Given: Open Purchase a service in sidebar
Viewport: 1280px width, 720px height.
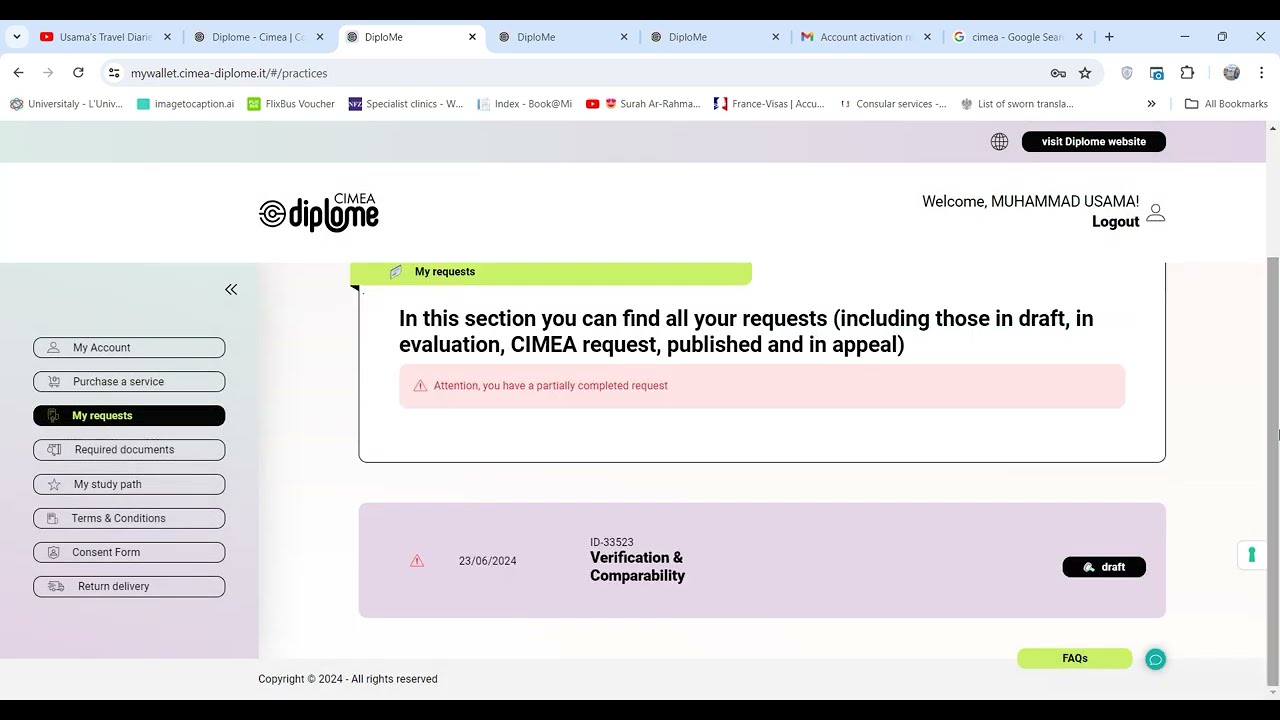Looking at the screenshot, I should click(x=129, y=382).
